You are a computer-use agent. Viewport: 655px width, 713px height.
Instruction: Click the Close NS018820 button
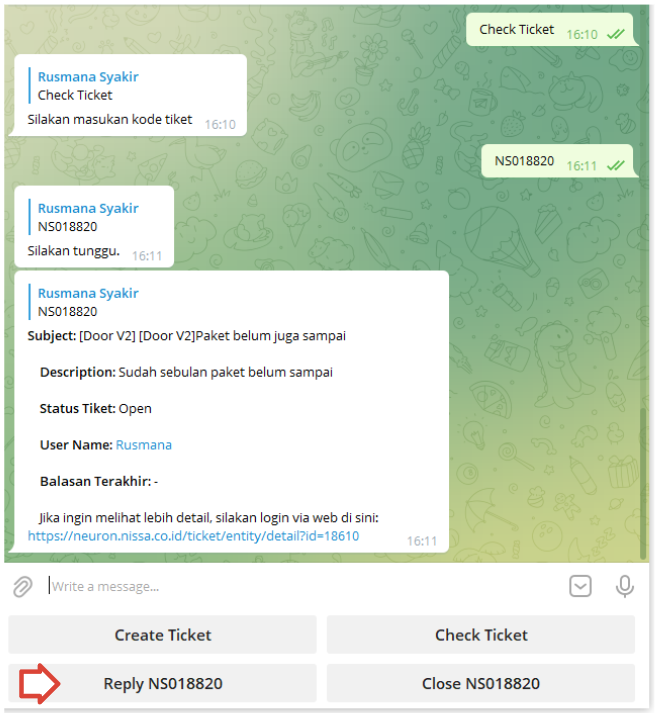(x=481, y=683)
